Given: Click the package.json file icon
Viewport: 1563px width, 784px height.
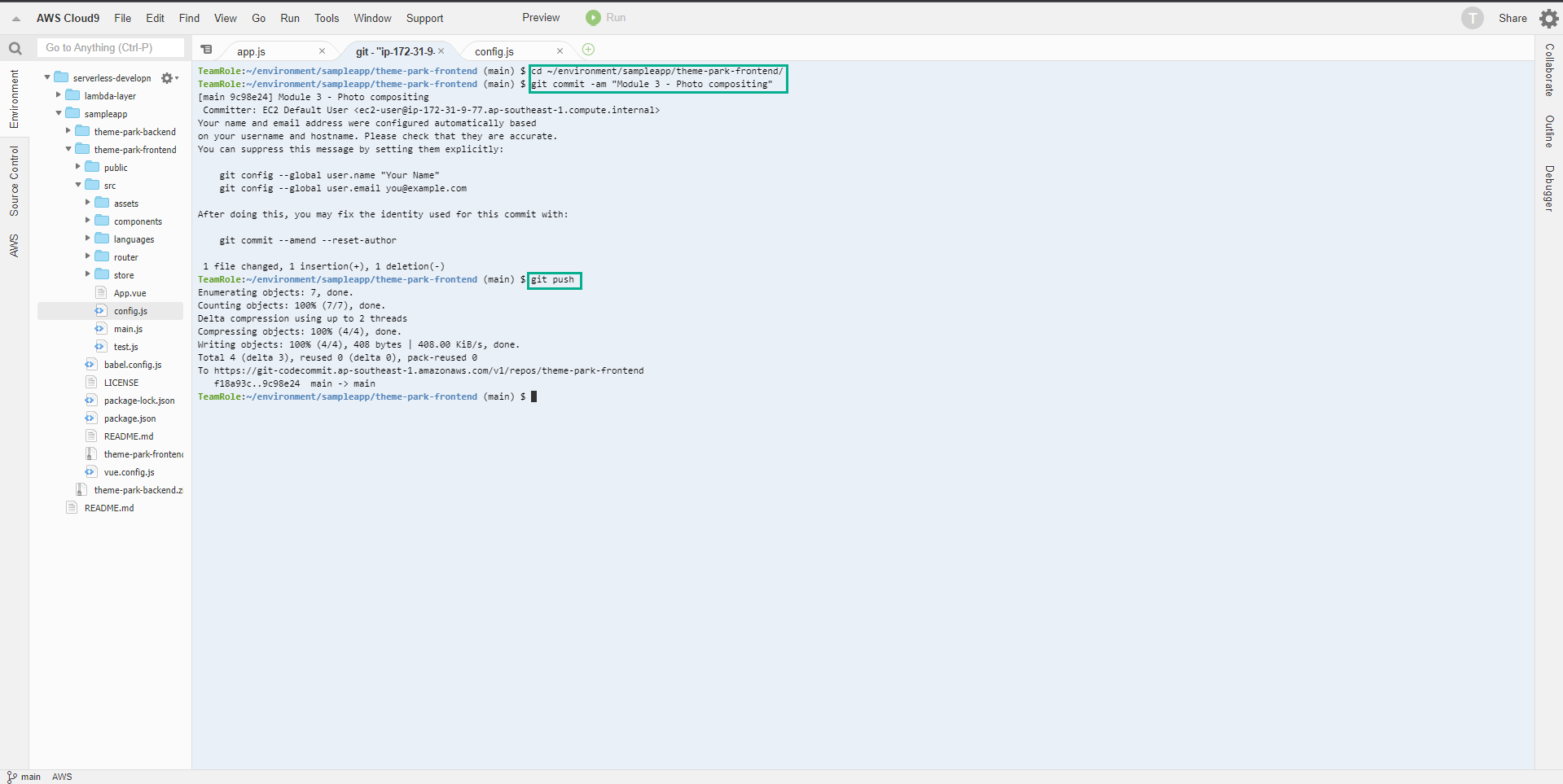Looking at the screenshot, I should click(x=90, y=418).
